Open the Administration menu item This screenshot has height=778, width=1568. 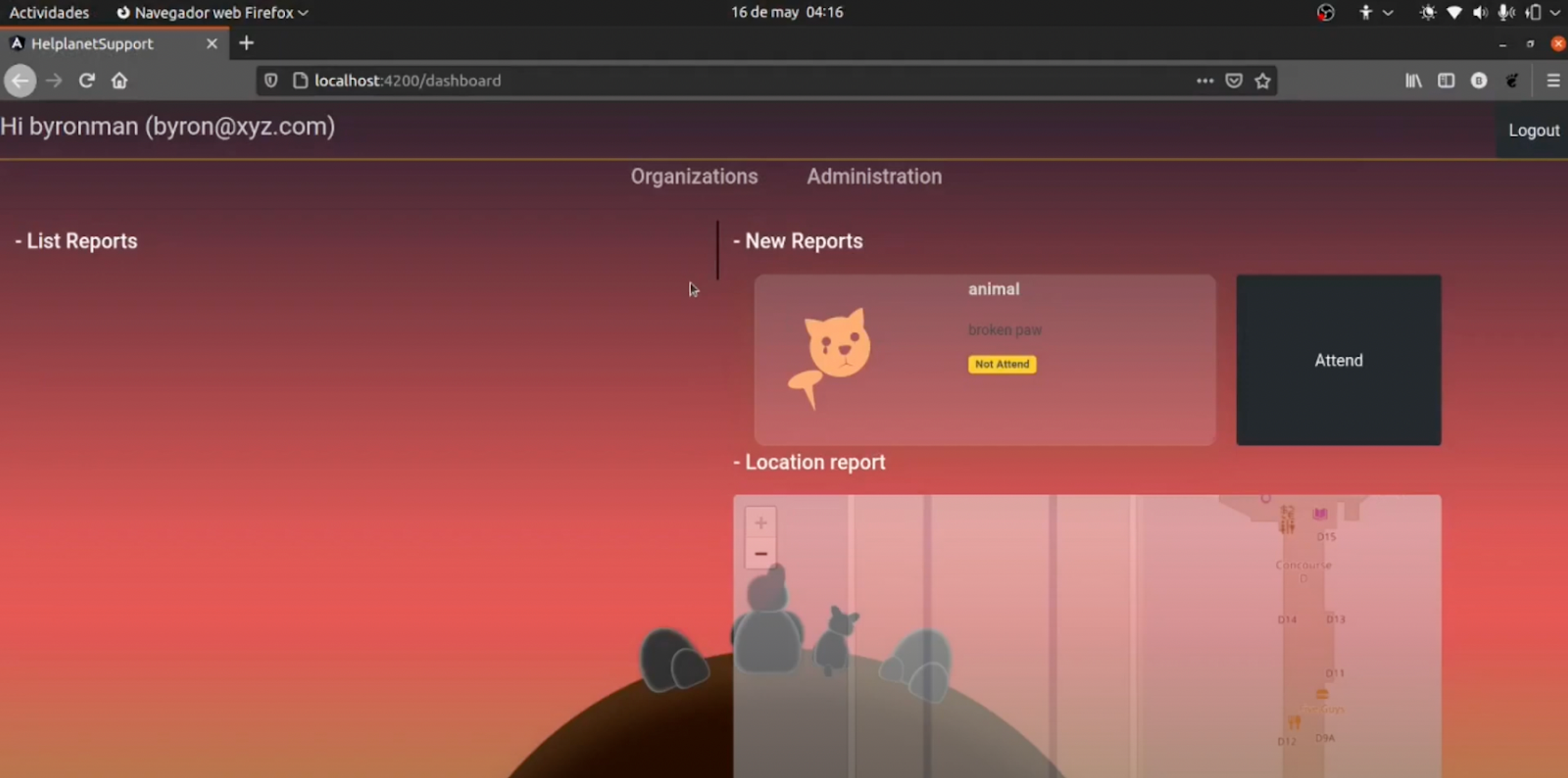(874, 176)
